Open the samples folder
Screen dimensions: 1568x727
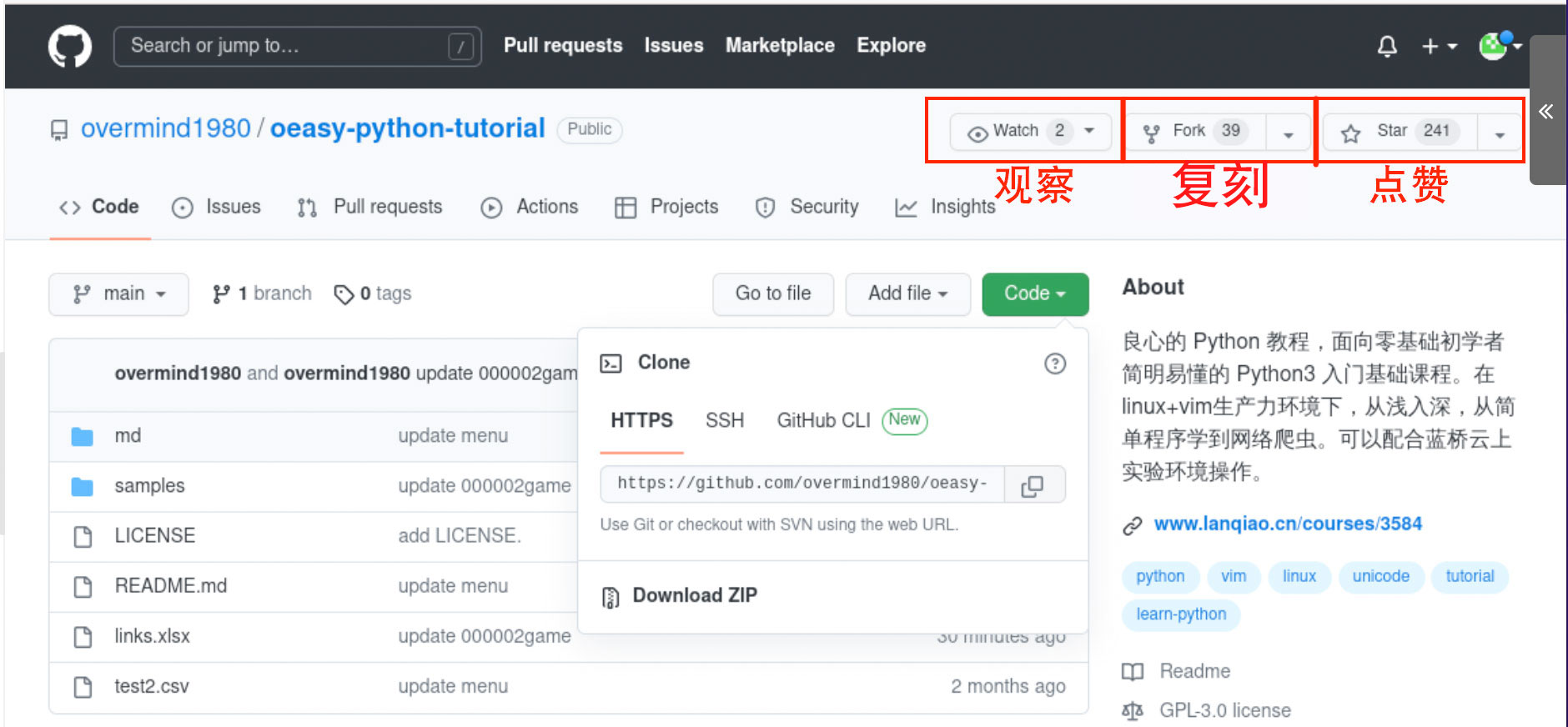tap(149, 486)
